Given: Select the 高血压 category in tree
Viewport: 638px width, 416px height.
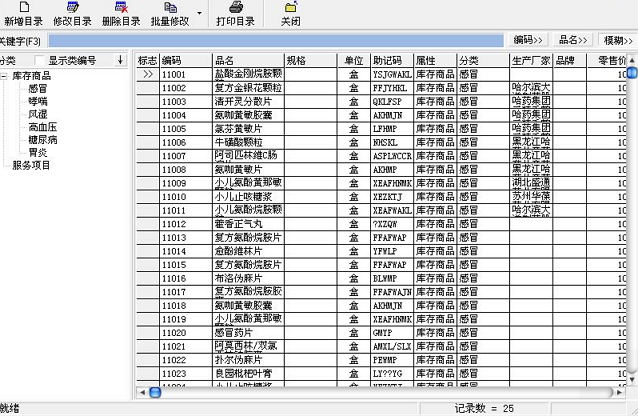Looking at the screenshot, I should point(43,127).
